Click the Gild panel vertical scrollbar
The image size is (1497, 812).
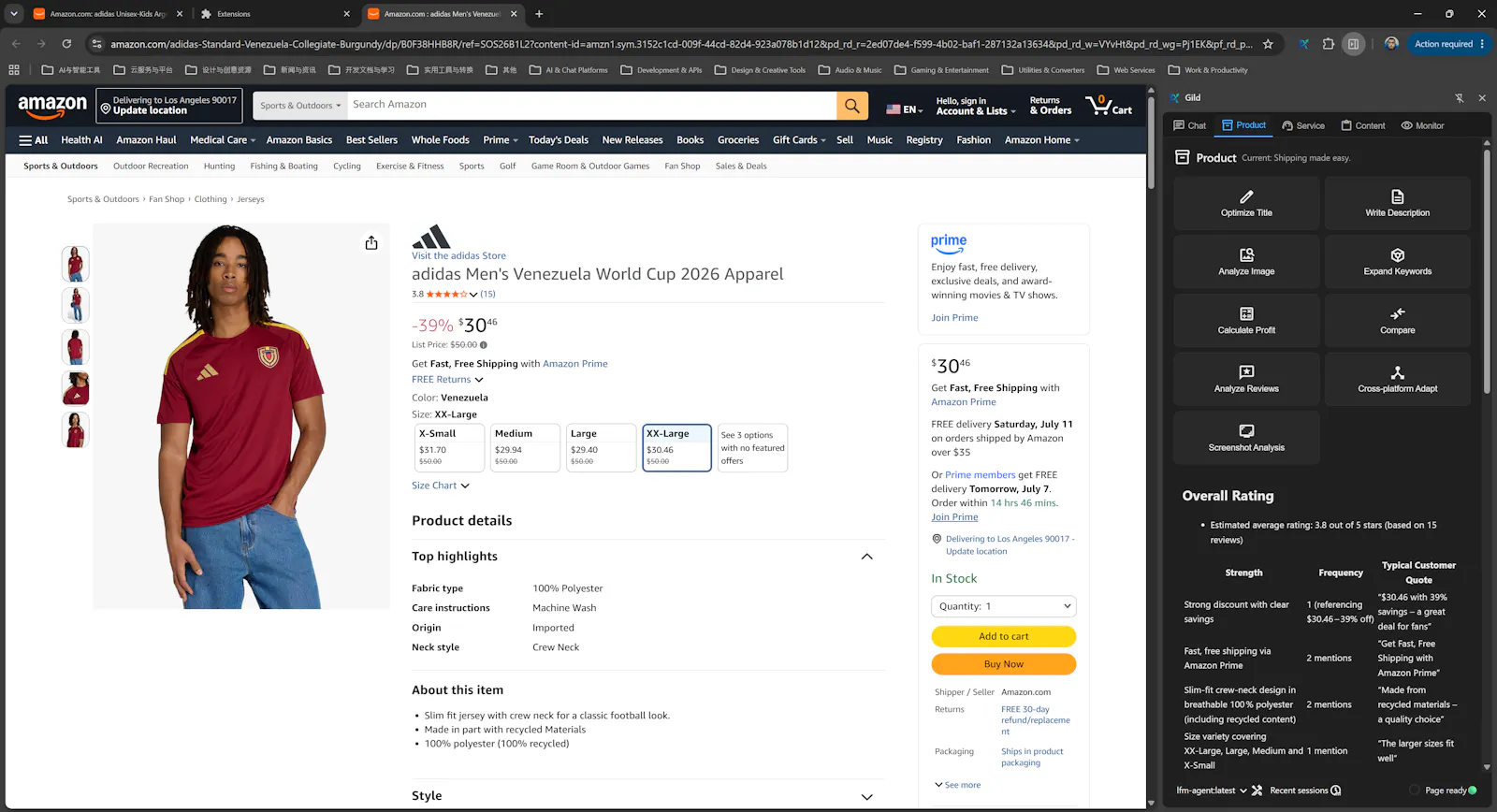click(x=1487, y=271)
